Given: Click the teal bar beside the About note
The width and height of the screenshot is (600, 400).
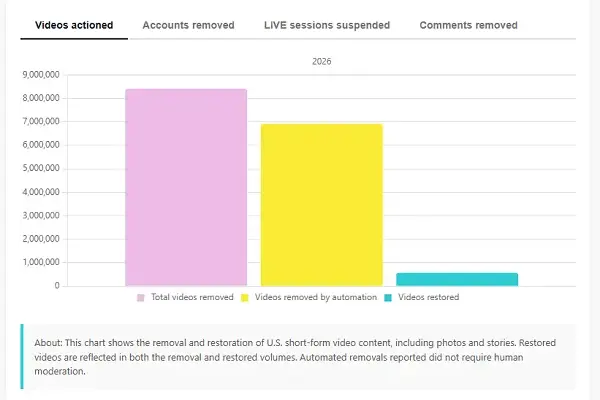Looking at the screenshot, I should coord(22,356).
